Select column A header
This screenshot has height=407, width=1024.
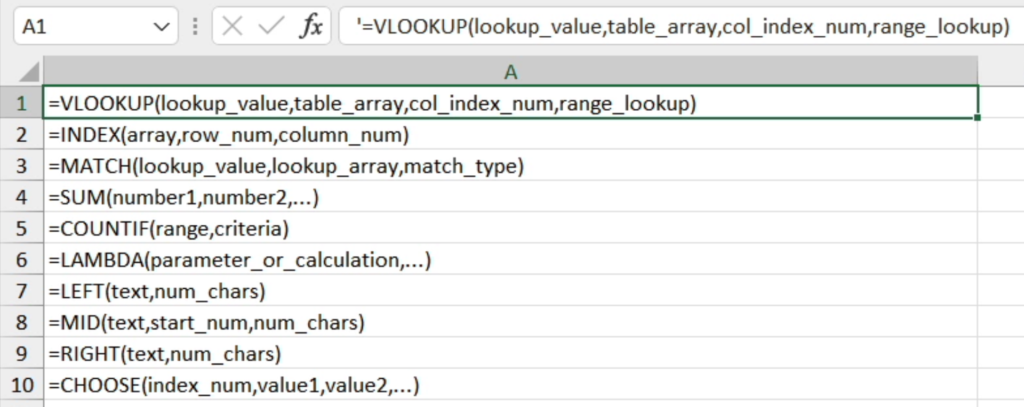coord(510,72)
